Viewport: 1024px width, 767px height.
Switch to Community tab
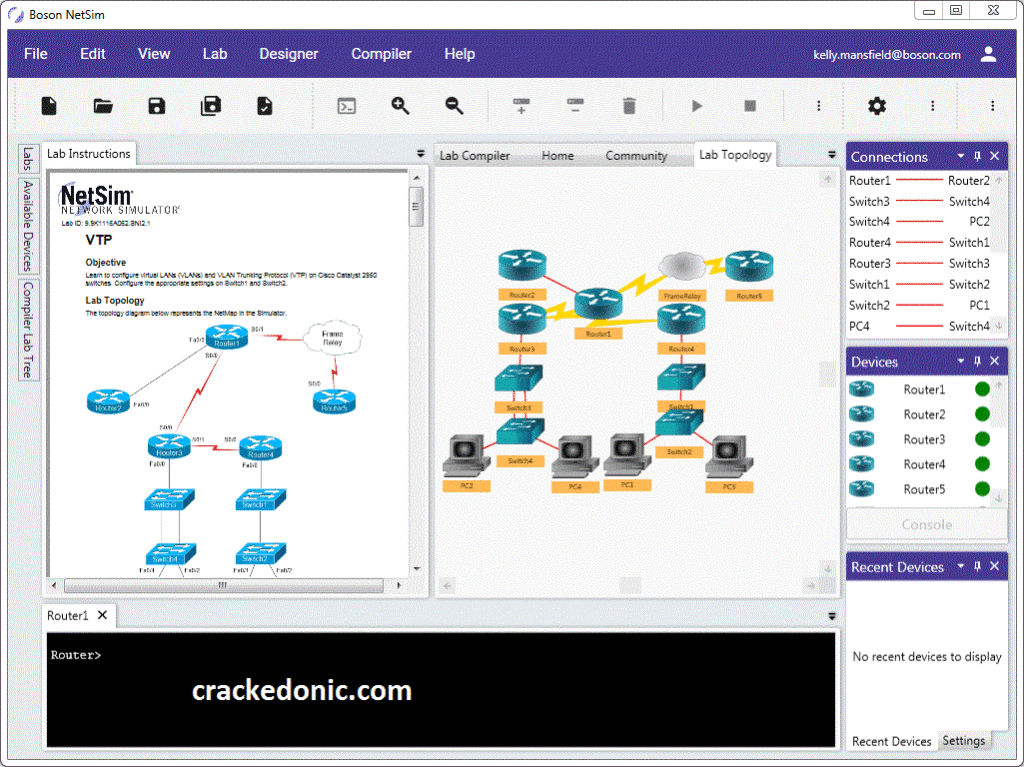pyautogui.click(x=636, y=155)
